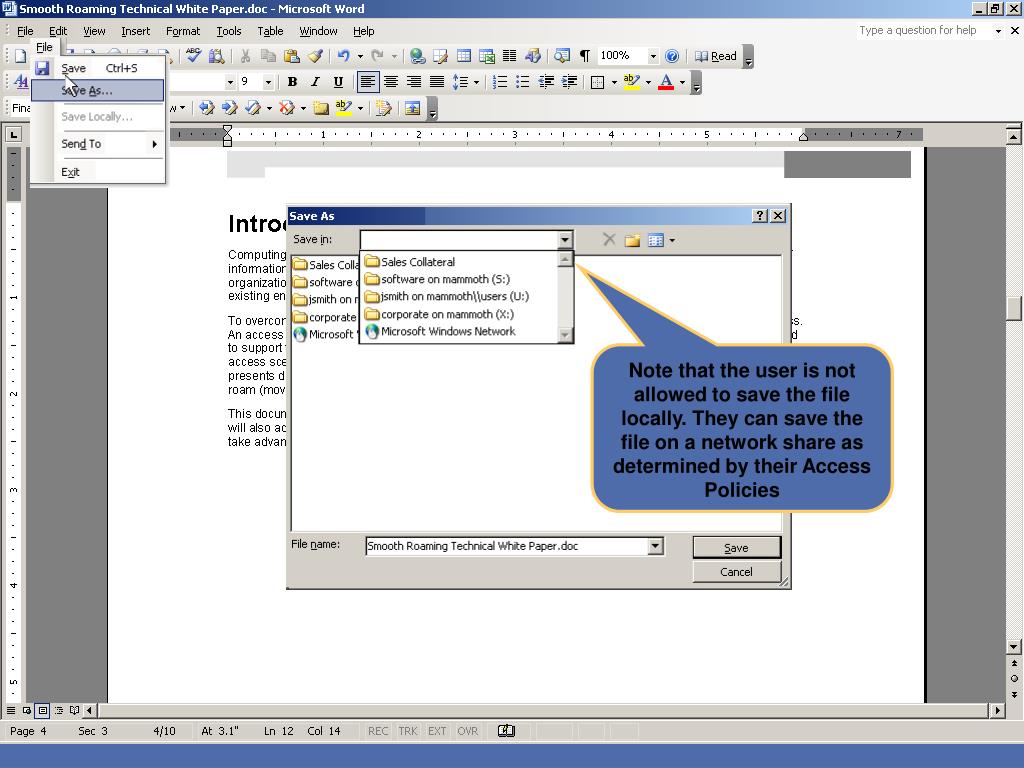Click the Insert Hyperlink globe icon
The width and height of the screenshot is (1024, 768).
(417, 56)
